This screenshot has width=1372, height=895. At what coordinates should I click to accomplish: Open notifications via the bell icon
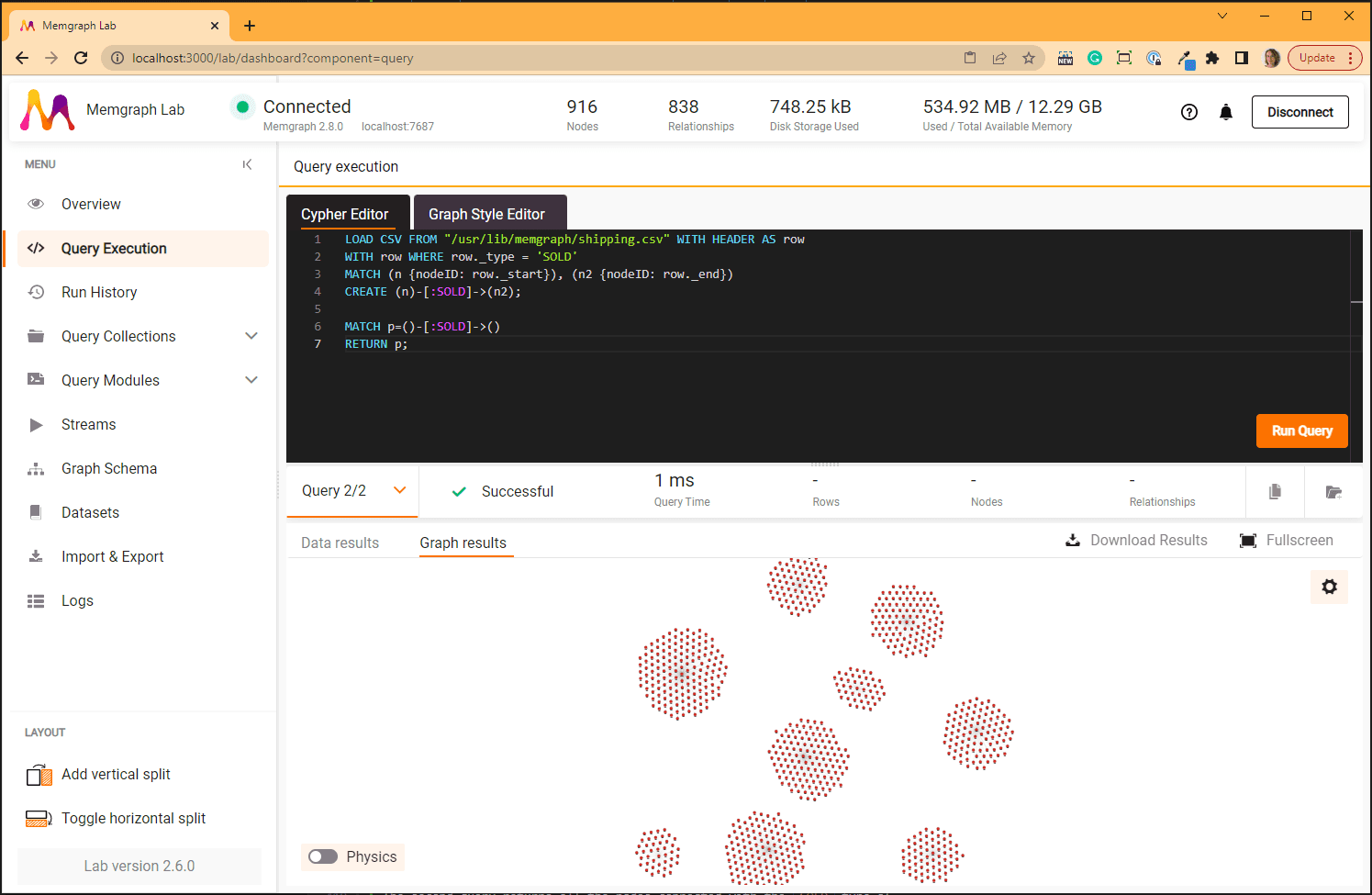[x=1226, y=111]
